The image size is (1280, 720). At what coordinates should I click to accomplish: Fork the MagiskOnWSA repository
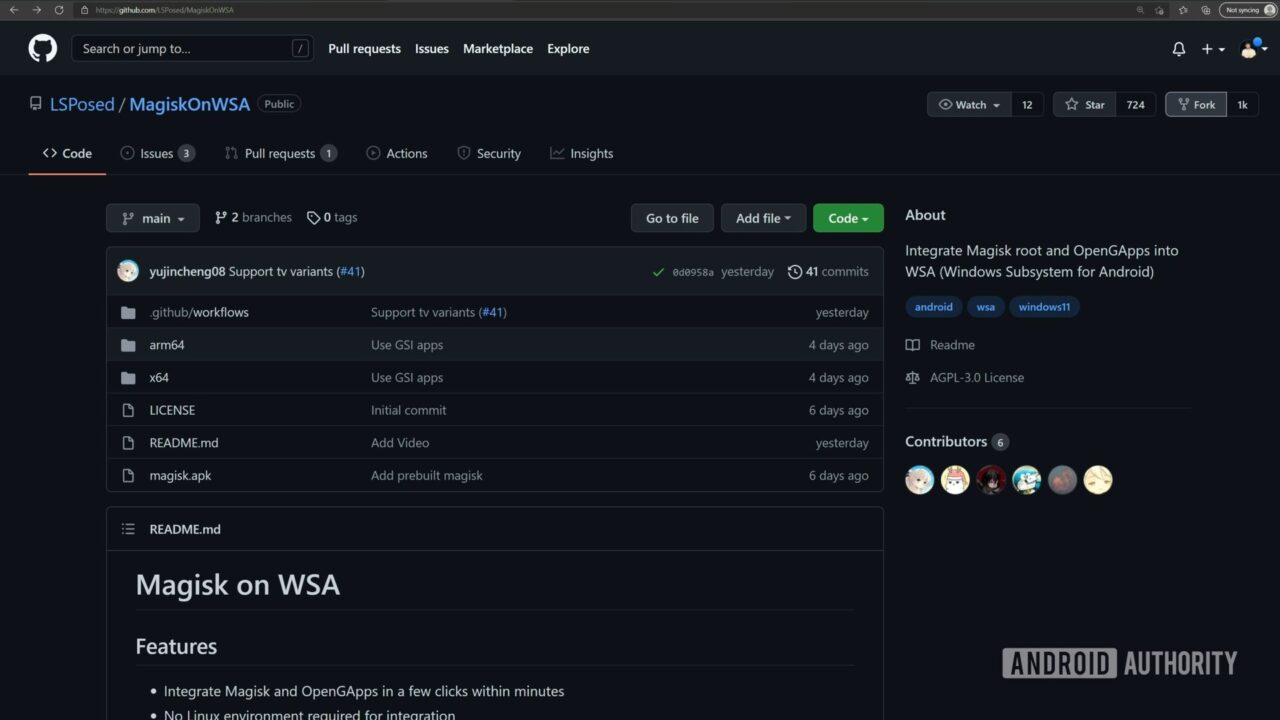1196,105
